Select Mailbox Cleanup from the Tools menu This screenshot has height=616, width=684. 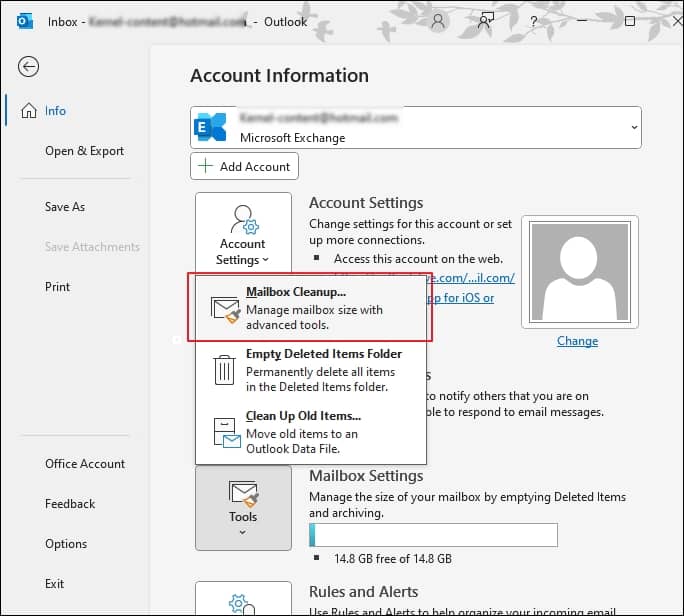[311, 309]
